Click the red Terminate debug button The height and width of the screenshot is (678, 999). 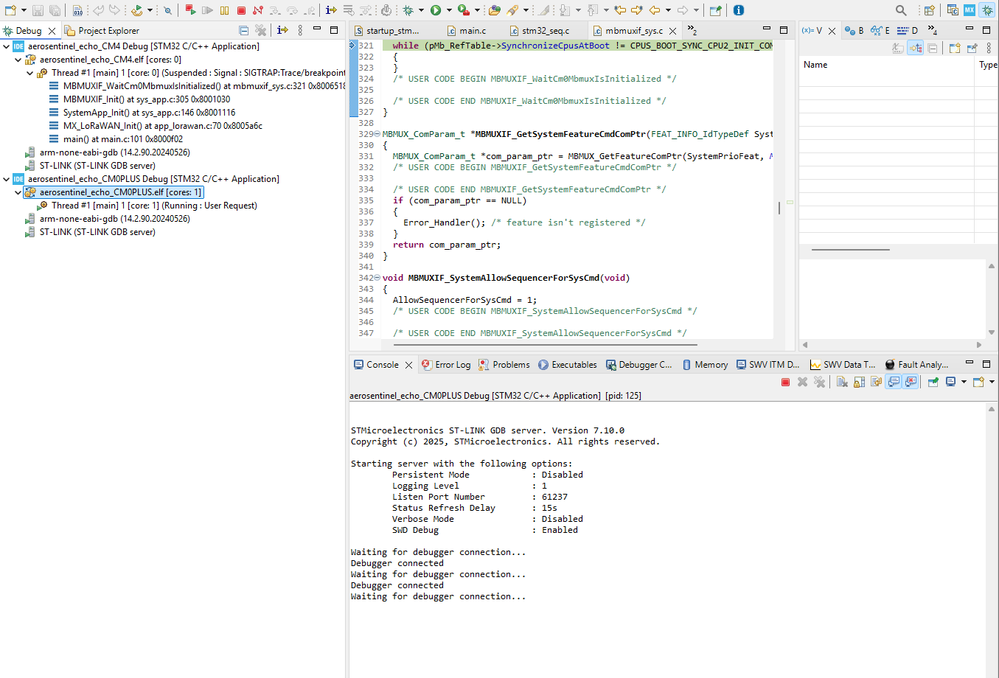[241, 10]
